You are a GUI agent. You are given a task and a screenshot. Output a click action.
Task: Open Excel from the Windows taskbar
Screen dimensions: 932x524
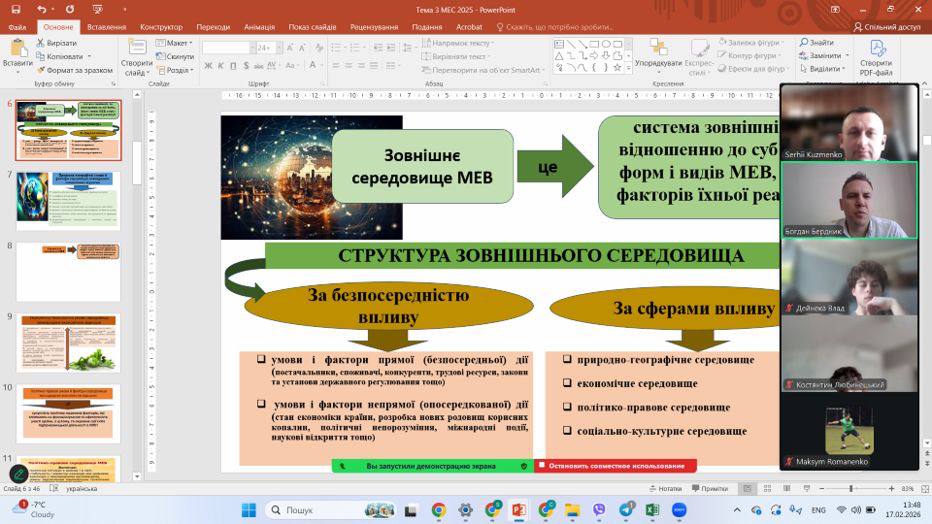pyautogui.click(x=653, y=510)
